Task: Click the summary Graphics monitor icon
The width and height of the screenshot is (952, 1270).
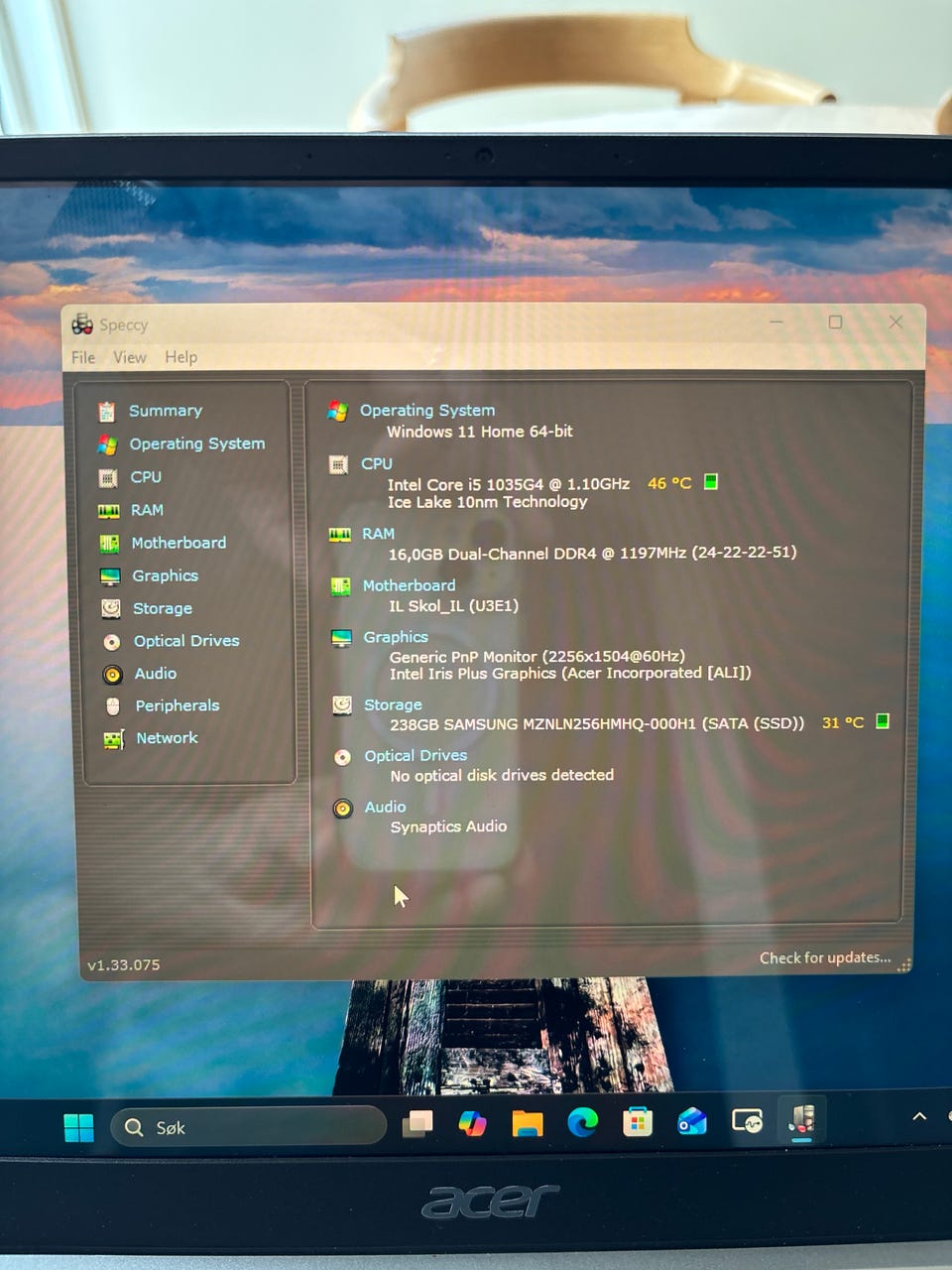Action: pyautogui.click(x=341, y=638)
